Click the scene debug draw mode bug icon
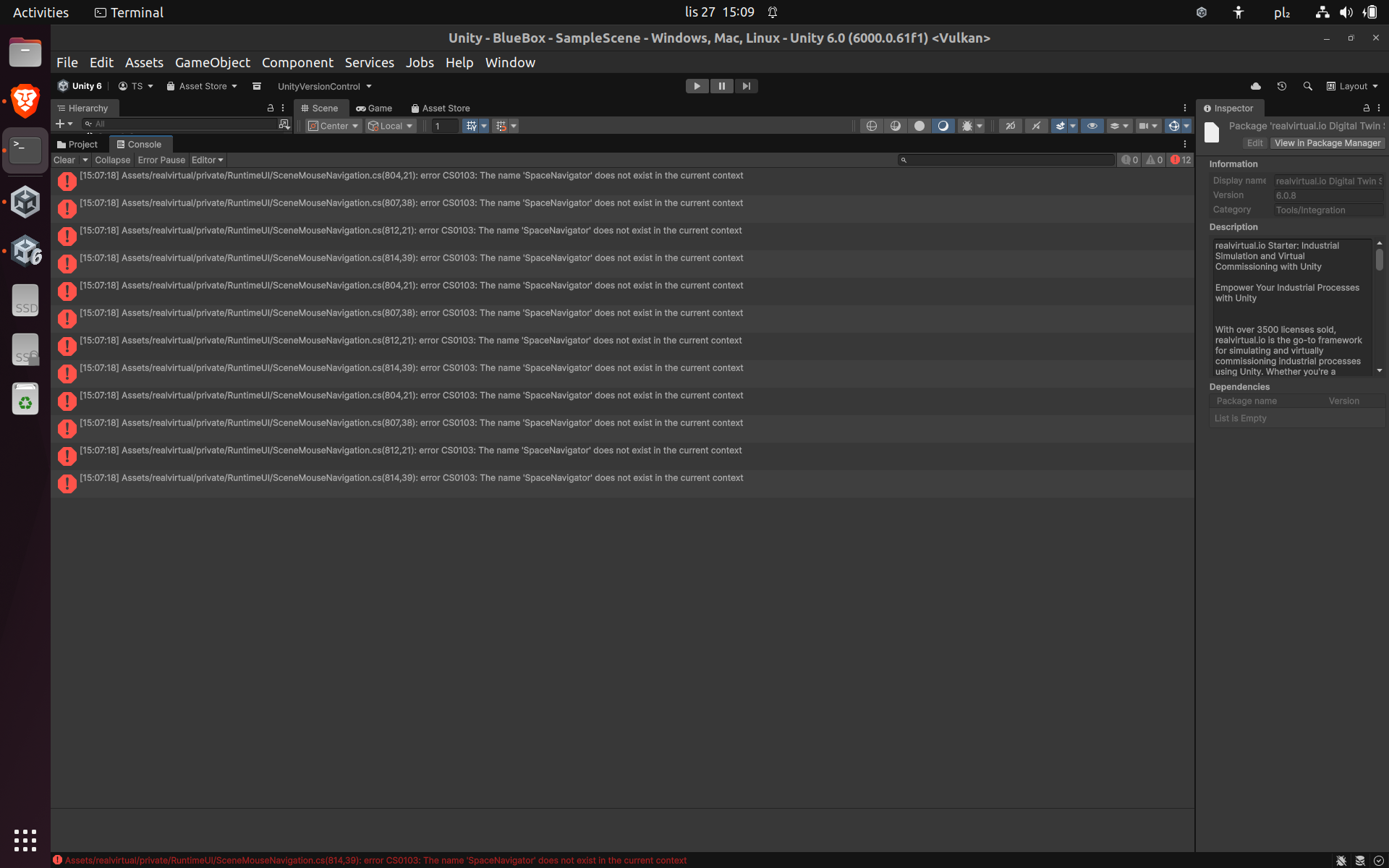The height and width of the screenshot is (868, 1389). pyautogui.click(x=967, y=126)
